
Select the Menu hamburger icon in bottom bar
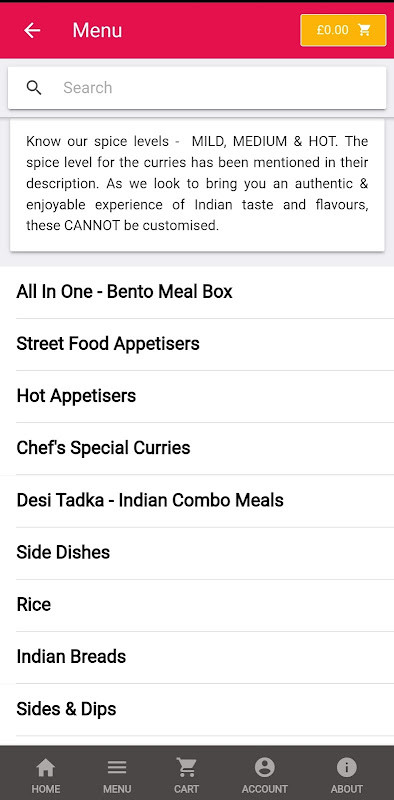(x=117, y=767)
